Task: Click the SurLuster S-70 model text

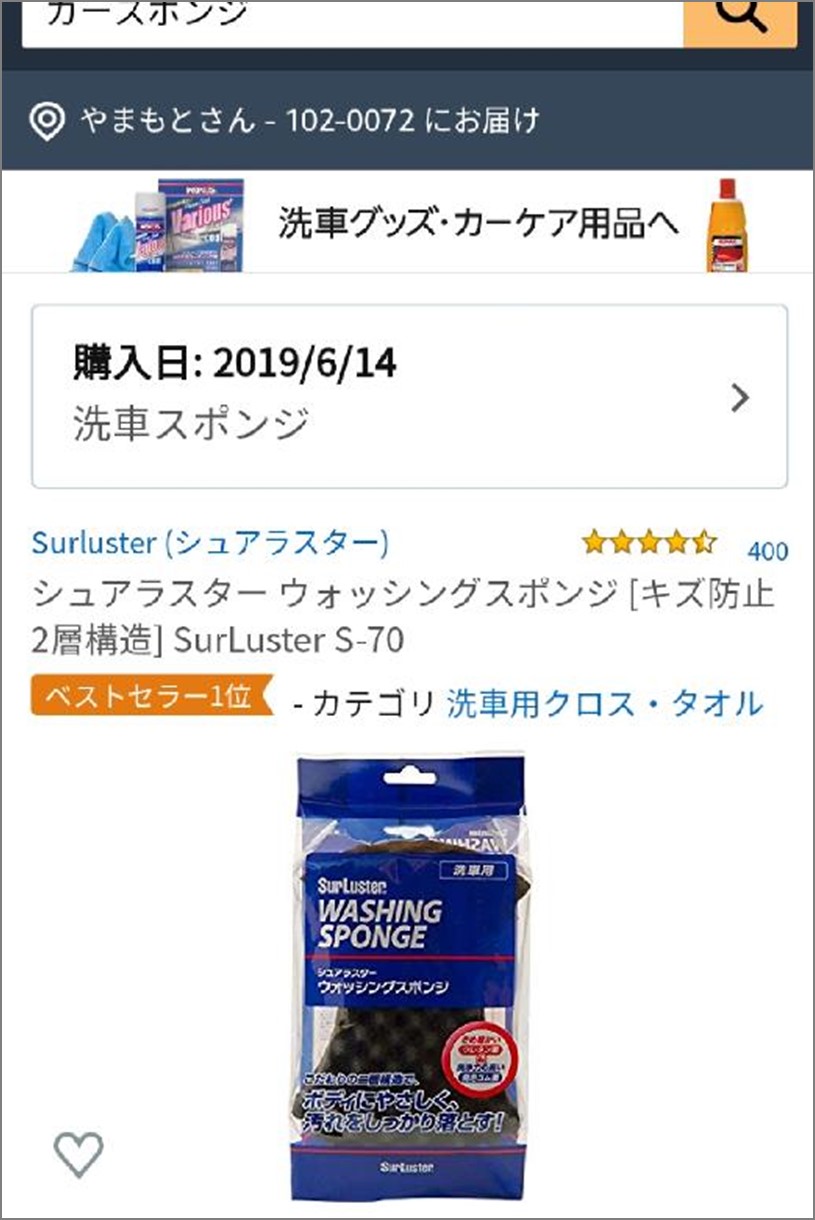Action: [x=289, y=640]
